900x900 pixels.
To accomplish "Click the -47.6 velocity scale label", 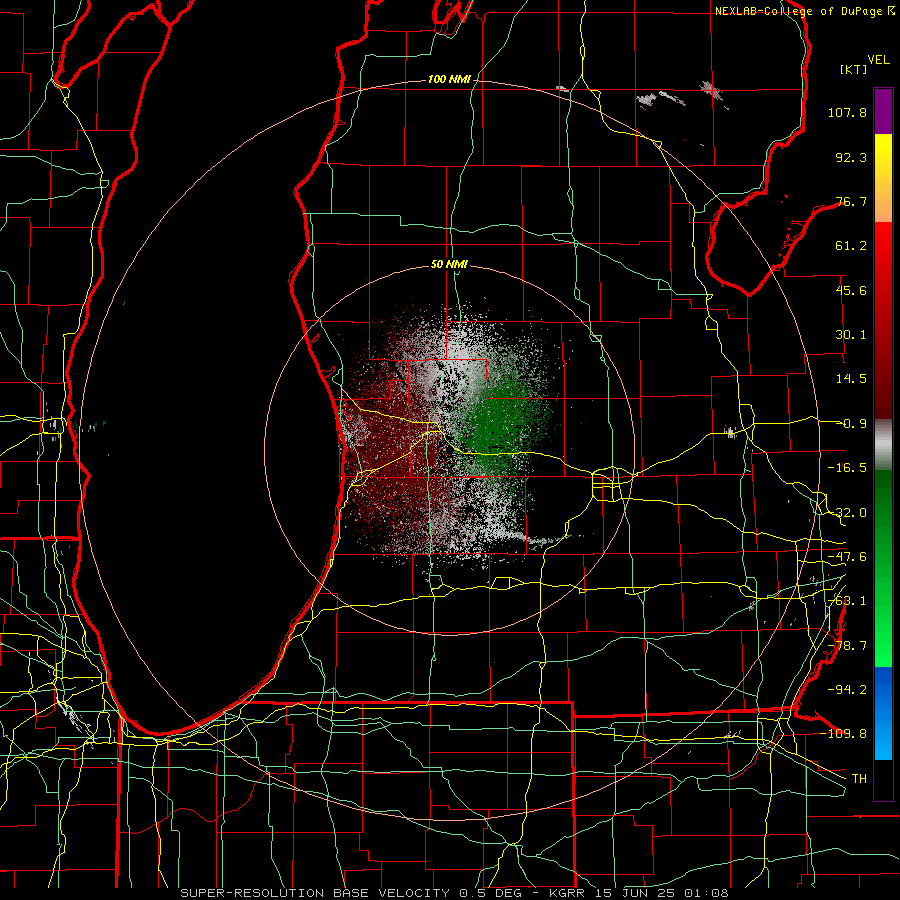I will [847, 557].
